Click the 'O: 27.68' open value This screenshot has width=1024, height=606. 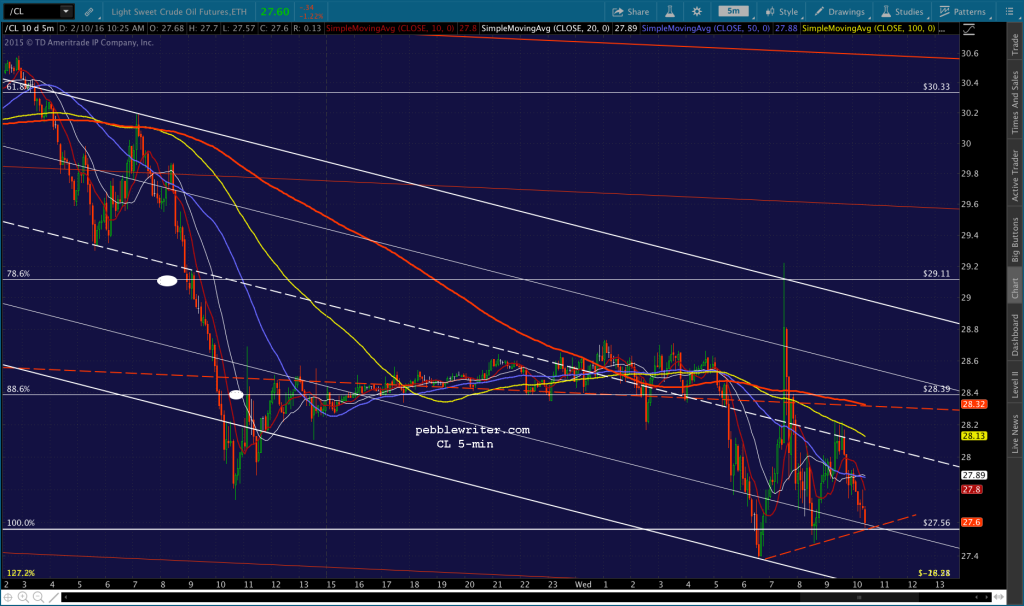click(x=167, y=29)
